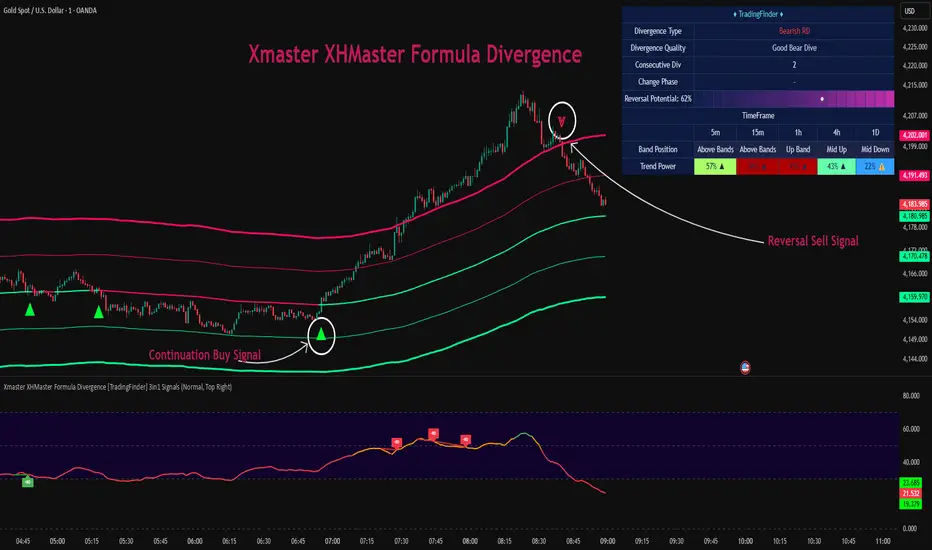The width and height of the screenshot is (932, 550).
Task: Click the 'Reversal Potential: 62%' label
Action: 657,99
